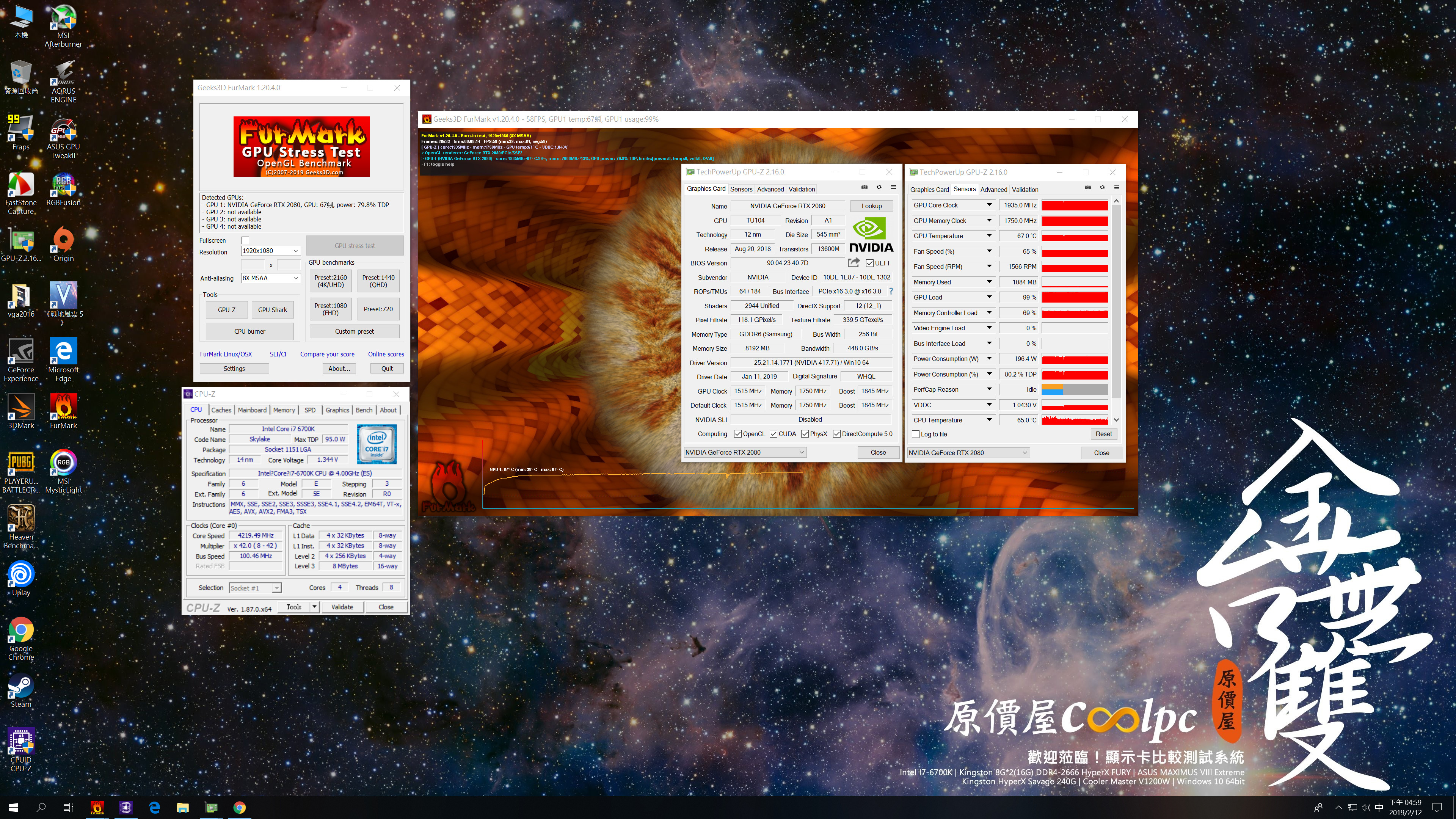Viewport: 1456px width, 819px height.
Task: Click the Validate button in CPU-Z
Action: pyautogui.click(x=342, y=607)
